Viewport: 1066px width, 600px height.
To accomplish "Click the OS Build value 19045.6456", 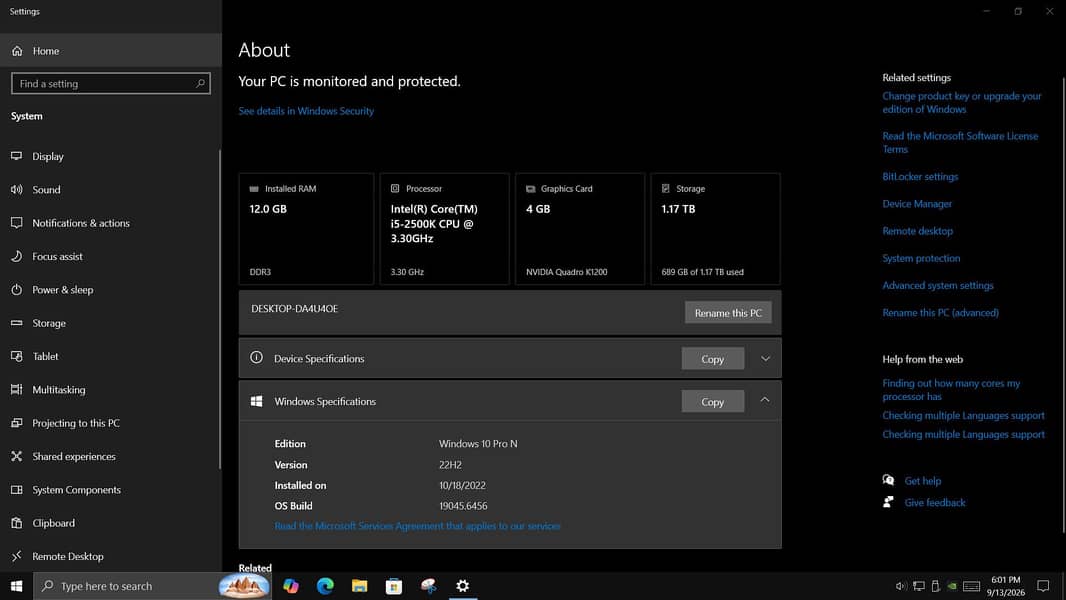I will coord(463,506).
